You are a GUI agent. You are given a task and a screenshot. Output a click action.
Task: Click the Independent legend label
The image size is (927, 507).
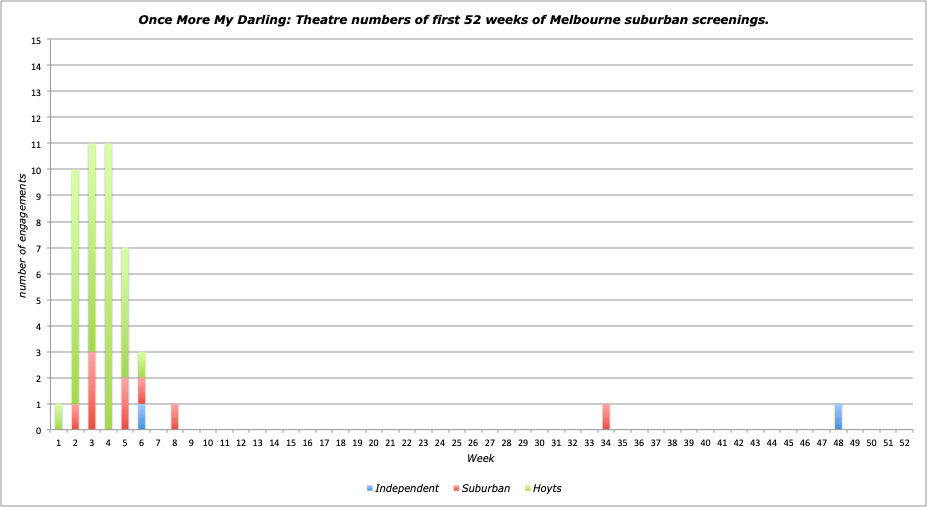pos(407,488)
